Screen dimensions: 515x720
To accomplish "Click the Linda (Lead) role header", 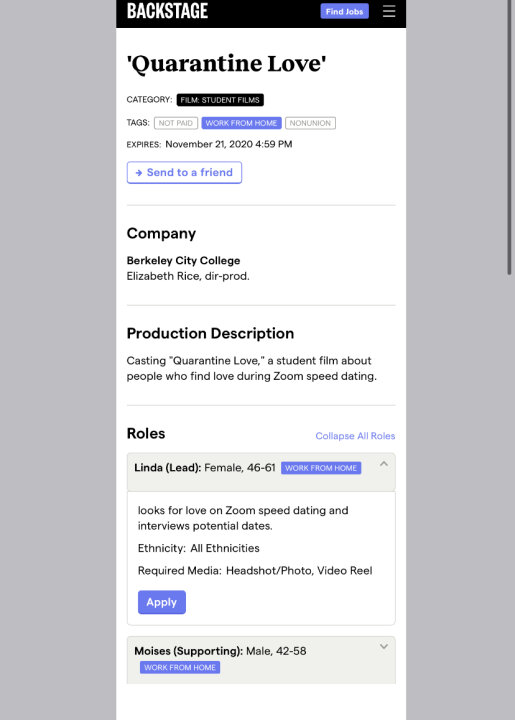I will click(x=261, y=472).
